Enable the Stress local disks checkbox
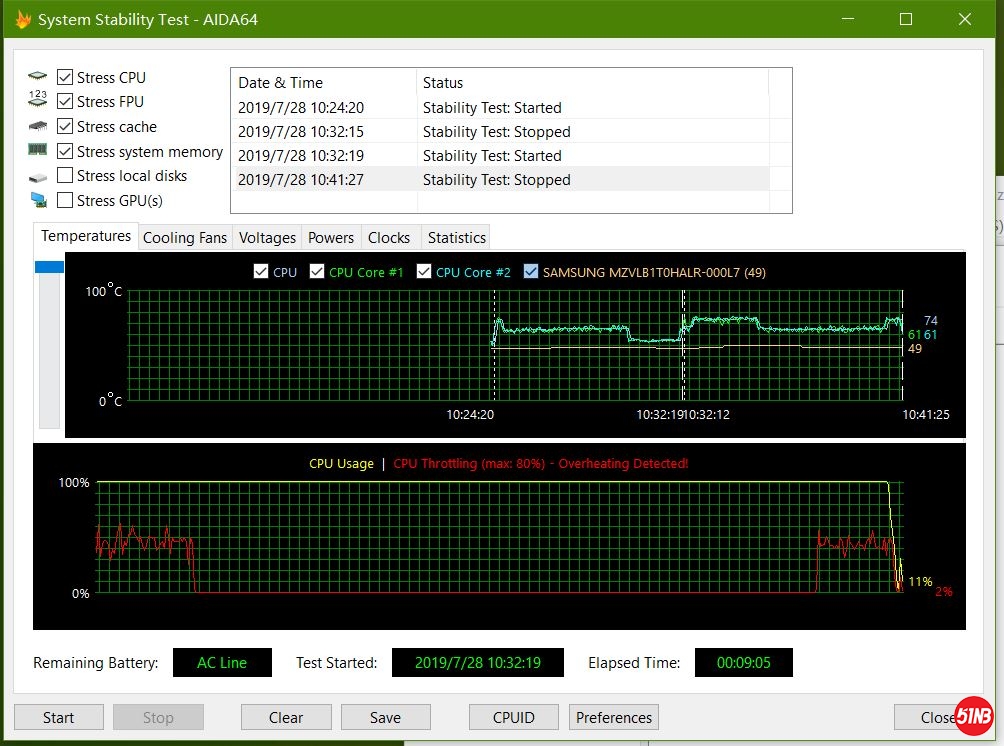This screenshot has width=1004, height=746. pos(65,176)
